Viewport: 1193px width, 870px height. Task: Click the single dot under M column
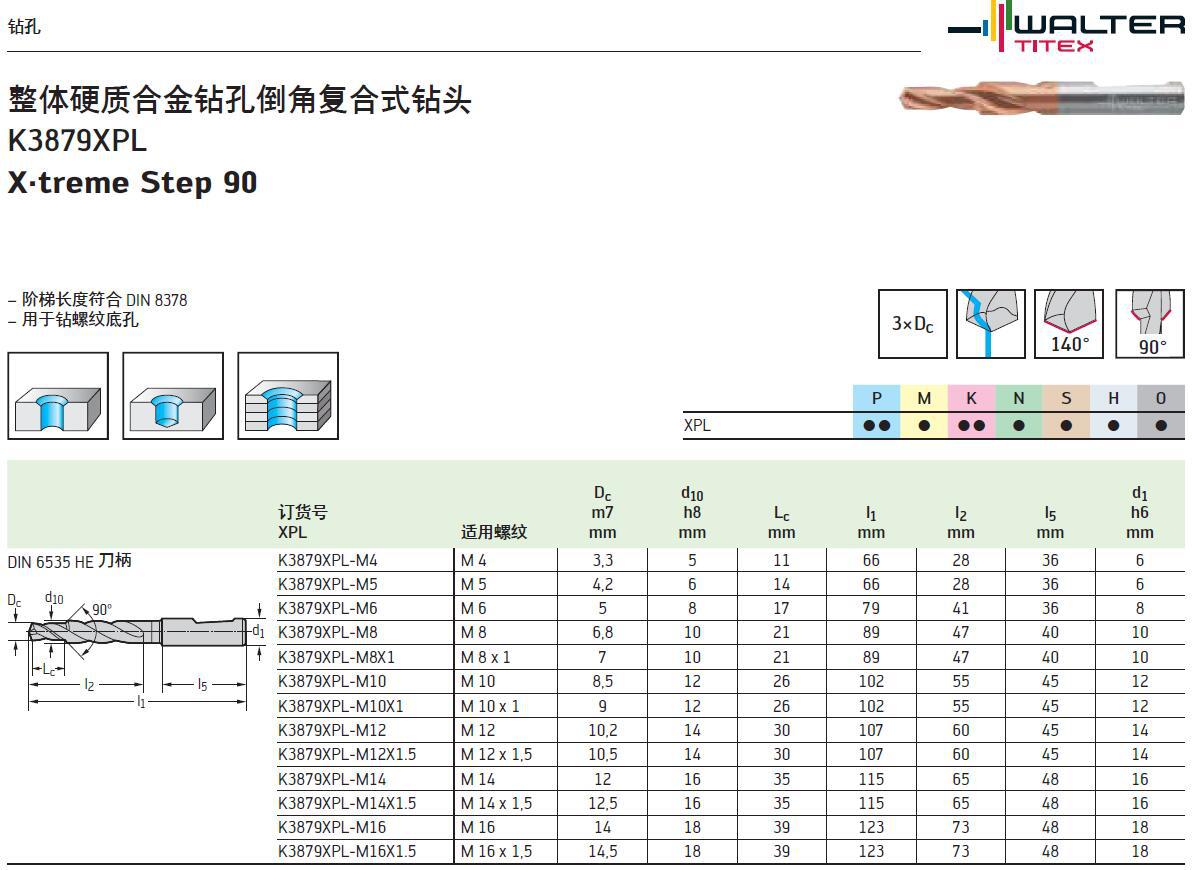924,425
